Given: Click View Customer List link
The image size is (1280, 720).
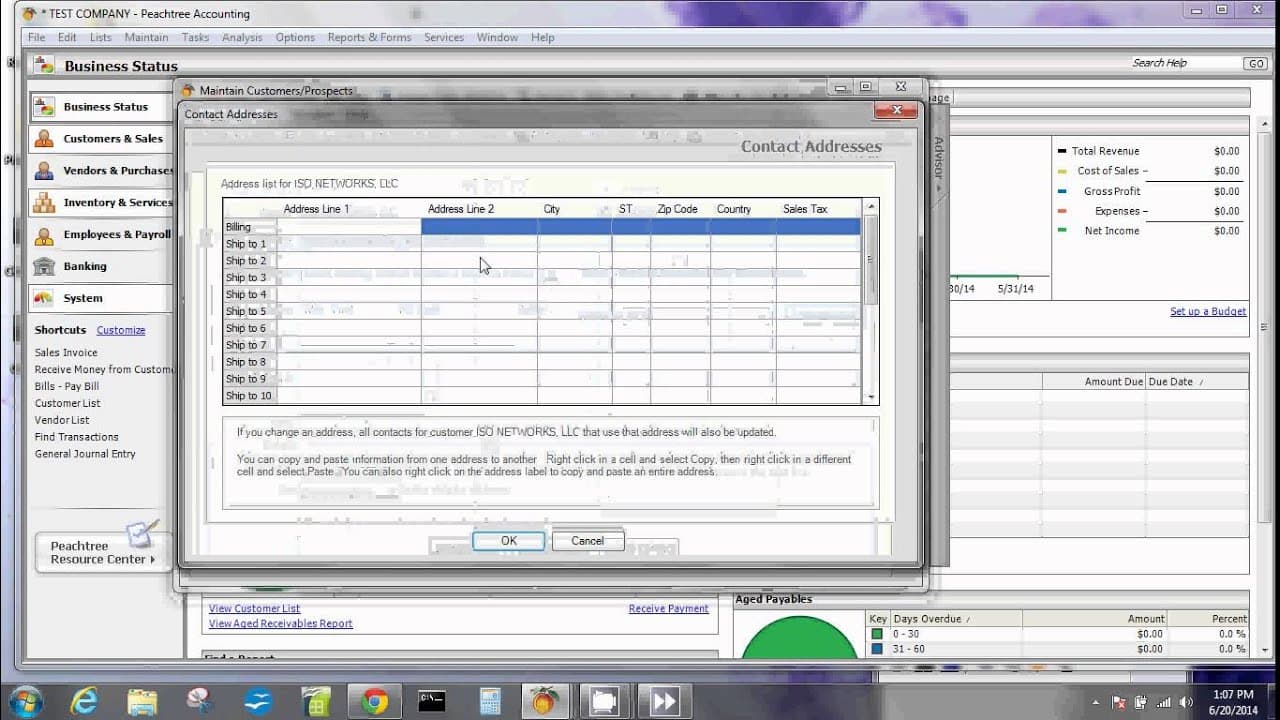Looking at the screenshot, I should [254, 608].
